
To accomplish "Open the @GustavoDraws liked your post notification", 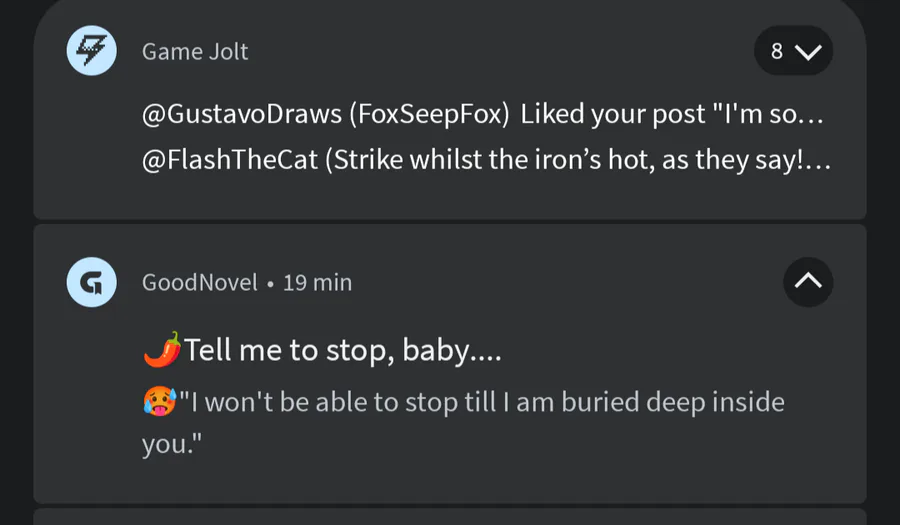I will click(x=483, y=114).
